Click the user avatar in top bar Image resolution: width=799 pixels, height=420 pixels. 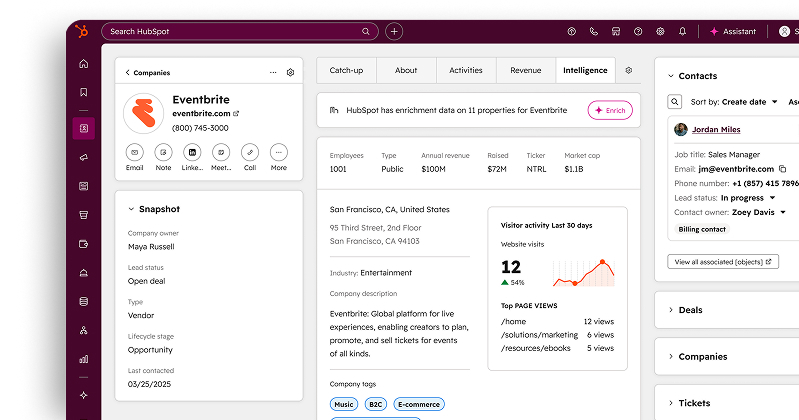(x=784, y=32)
